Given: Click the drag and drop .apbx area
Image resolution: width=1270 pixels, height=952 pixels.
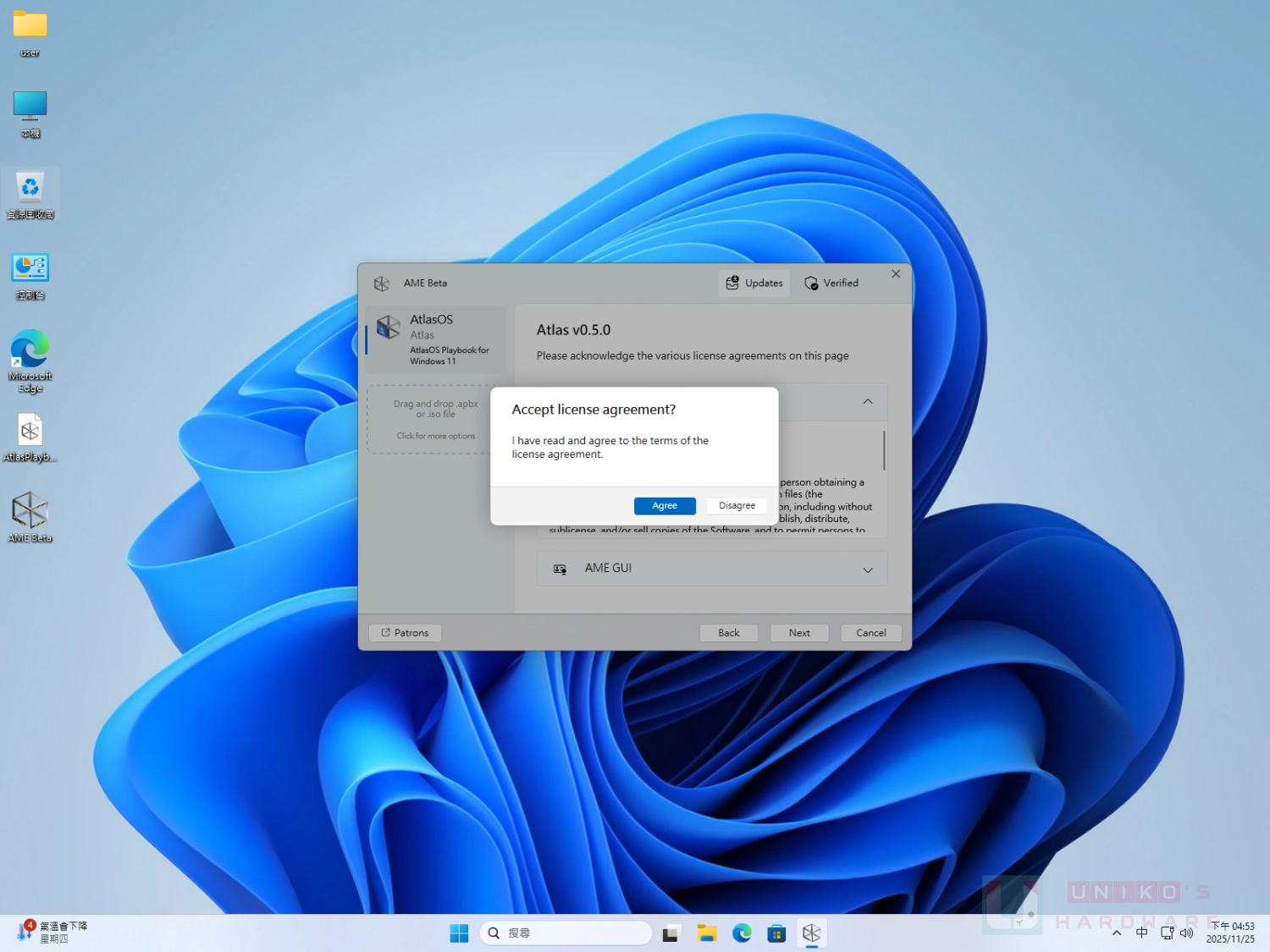Looking at the screenshot, I should [x=435, y=419].
